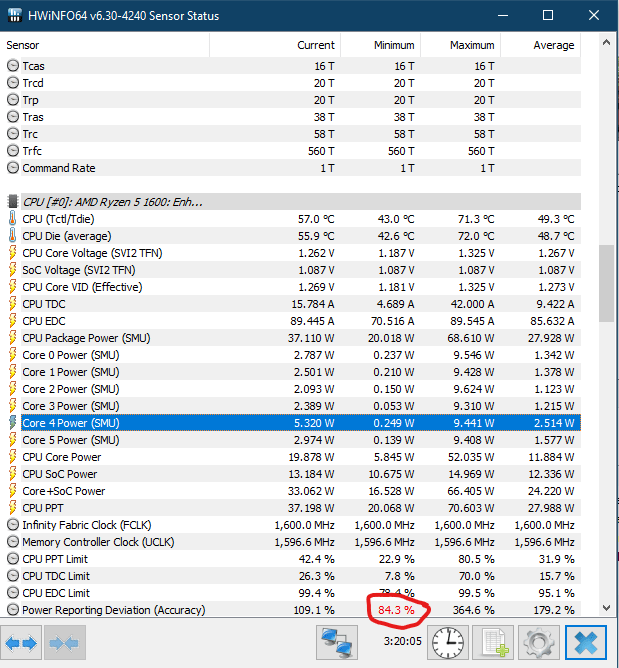Select the CPU TDC Limit row

pyautogui.click(x=294, y=576)
